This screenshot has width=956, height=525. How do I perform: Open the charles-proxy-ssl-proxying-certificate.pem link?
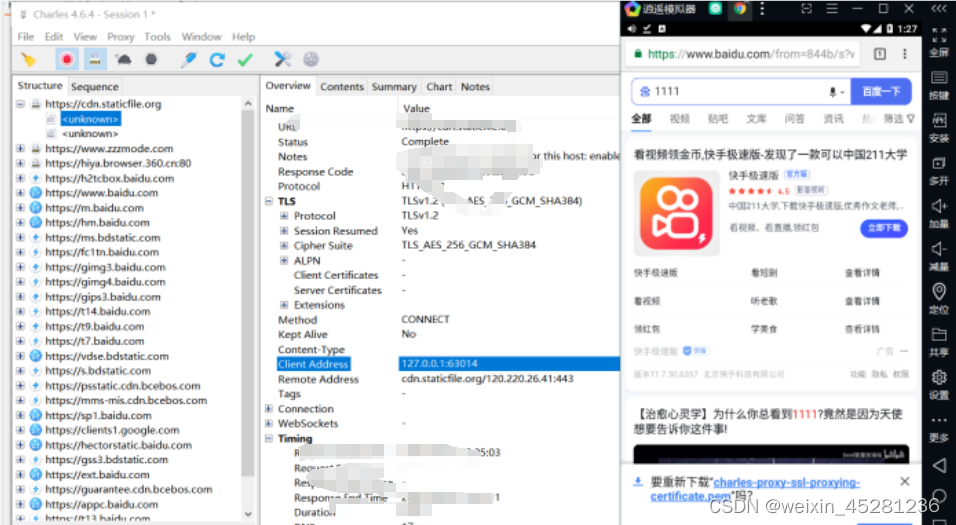pos(755,489)
